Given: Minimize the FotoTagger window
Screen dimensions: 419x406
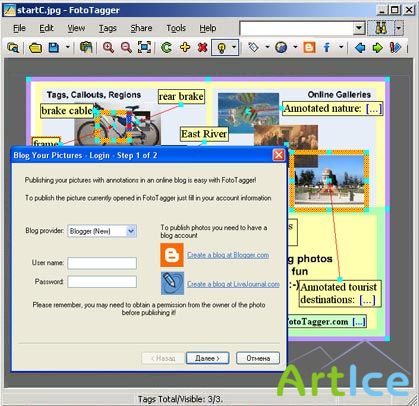Looking at the screenshot, I should point(382,10).
